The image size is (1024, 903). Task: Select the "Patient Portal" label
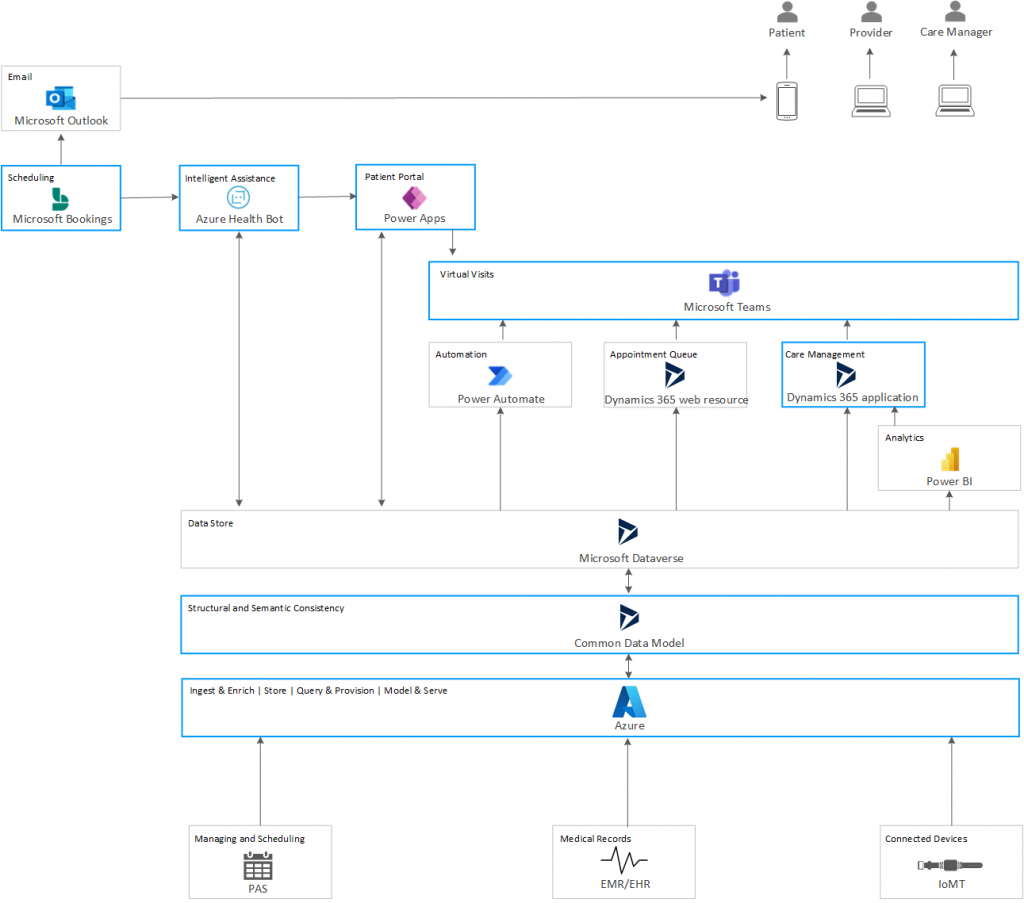click(x=394, y=177)
